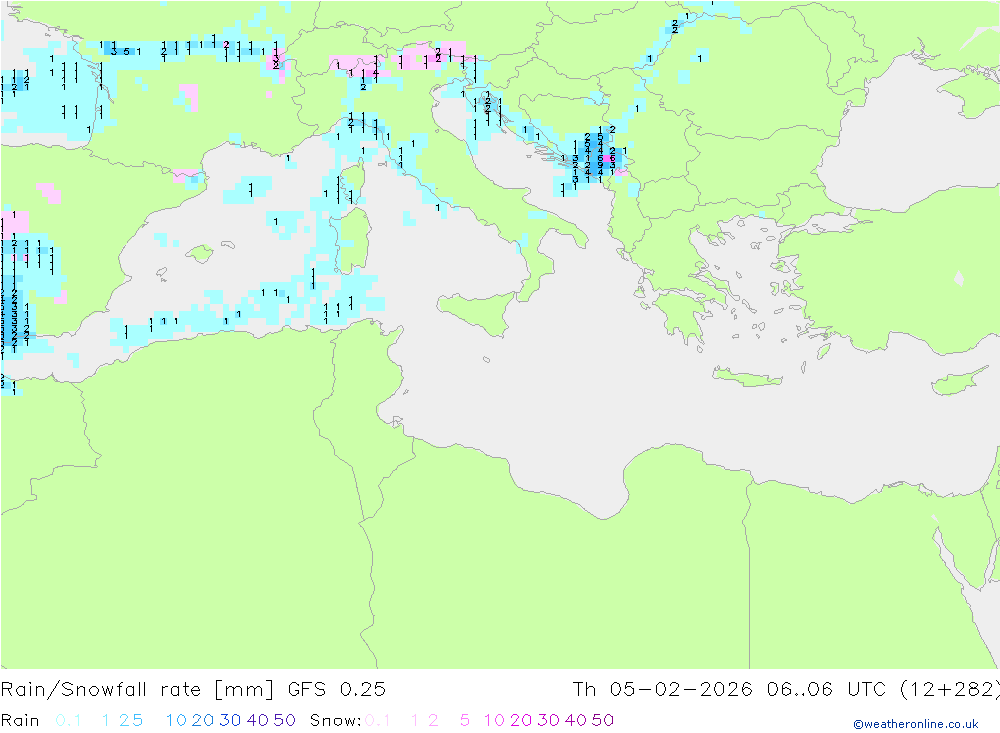Select the Rain legend value 50

(x=284, y=720)
